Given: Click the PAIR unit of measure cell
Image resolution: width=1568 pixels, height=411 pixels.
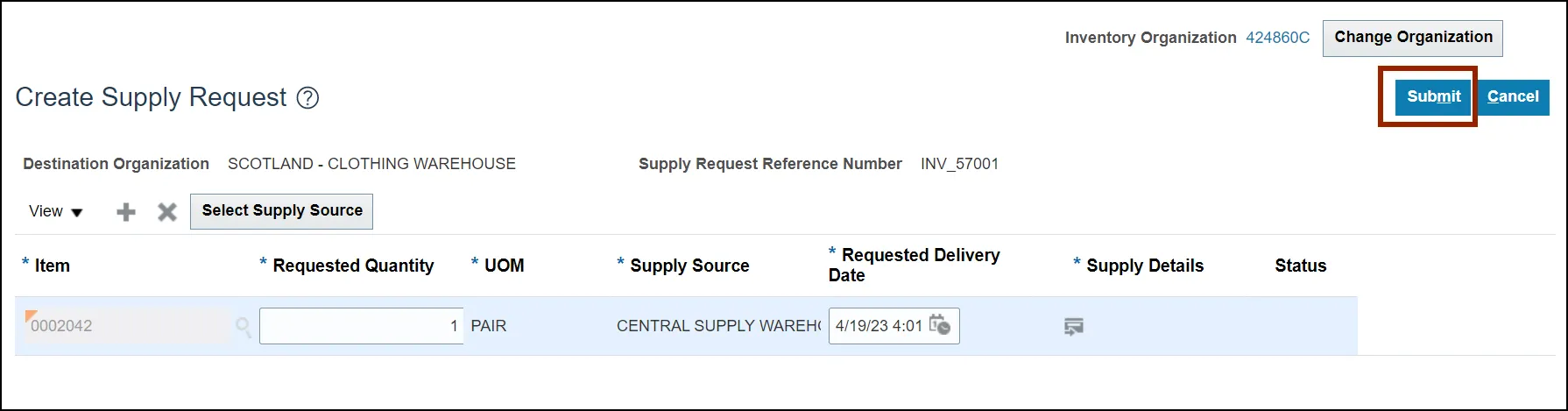Looking at the screenshot, I should click(x=489, y=326).
